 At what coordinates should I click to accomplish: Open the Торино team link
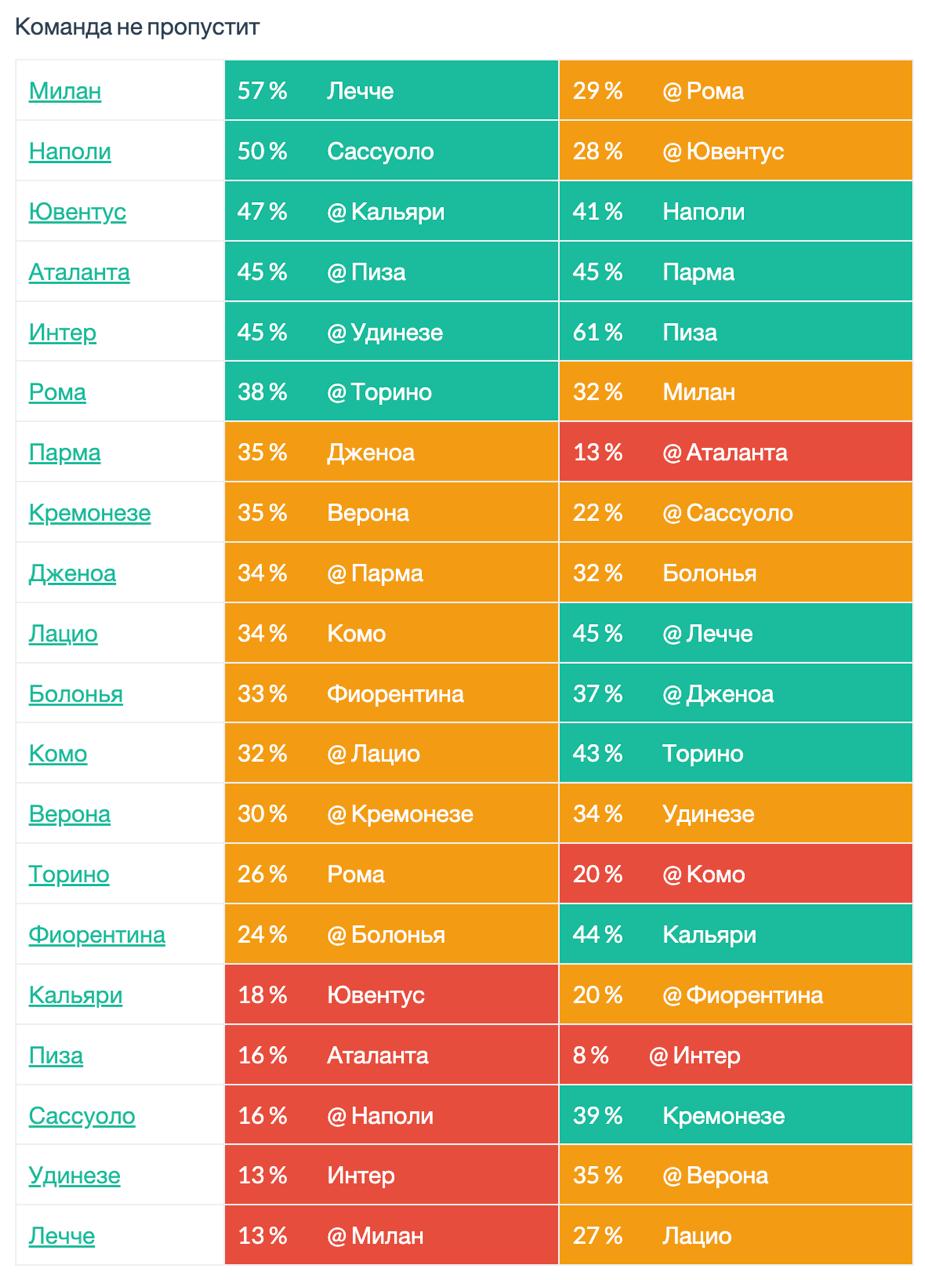point(69,874)
